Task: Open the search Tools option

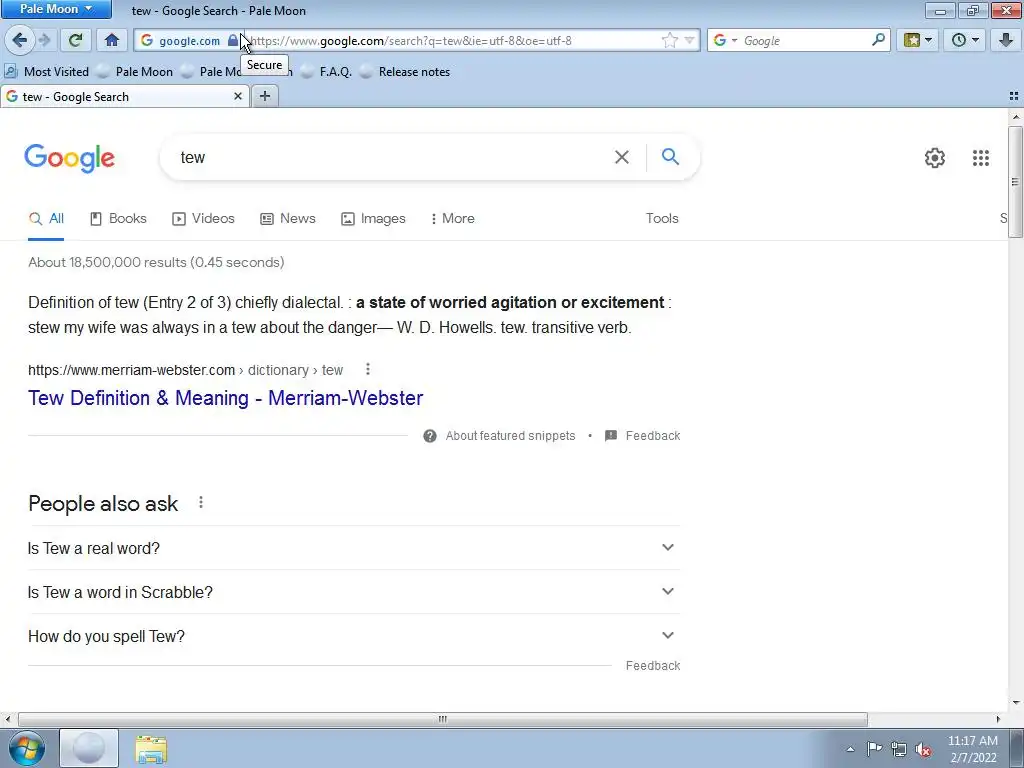Action: pos(662,218)
